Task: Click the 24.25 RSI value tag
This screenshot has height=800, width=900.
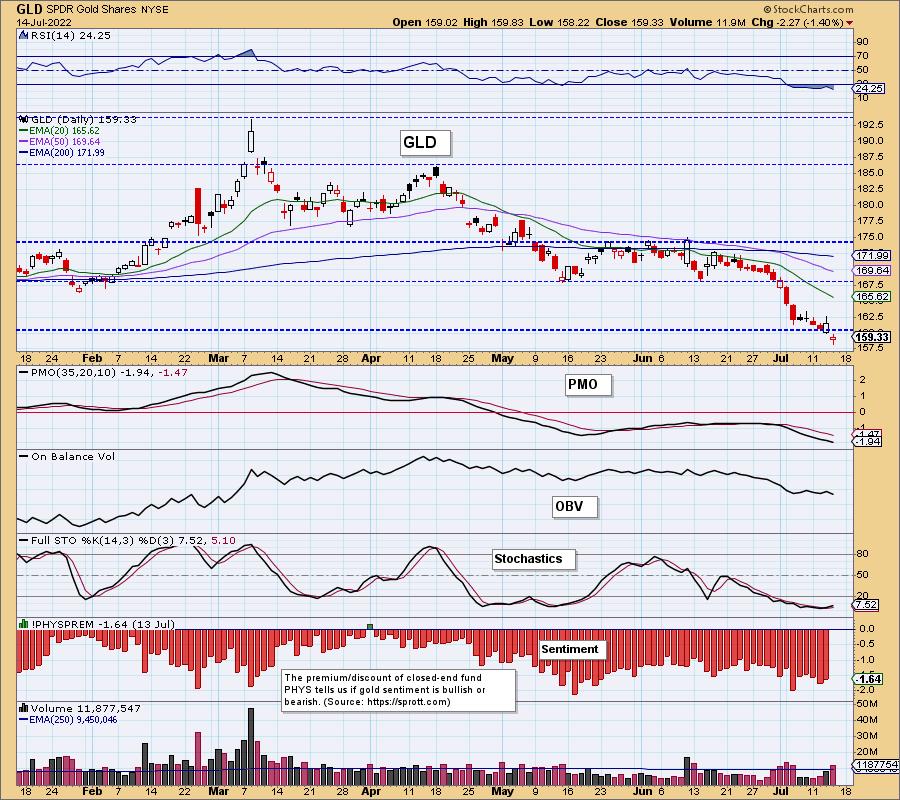Action: 870,89
